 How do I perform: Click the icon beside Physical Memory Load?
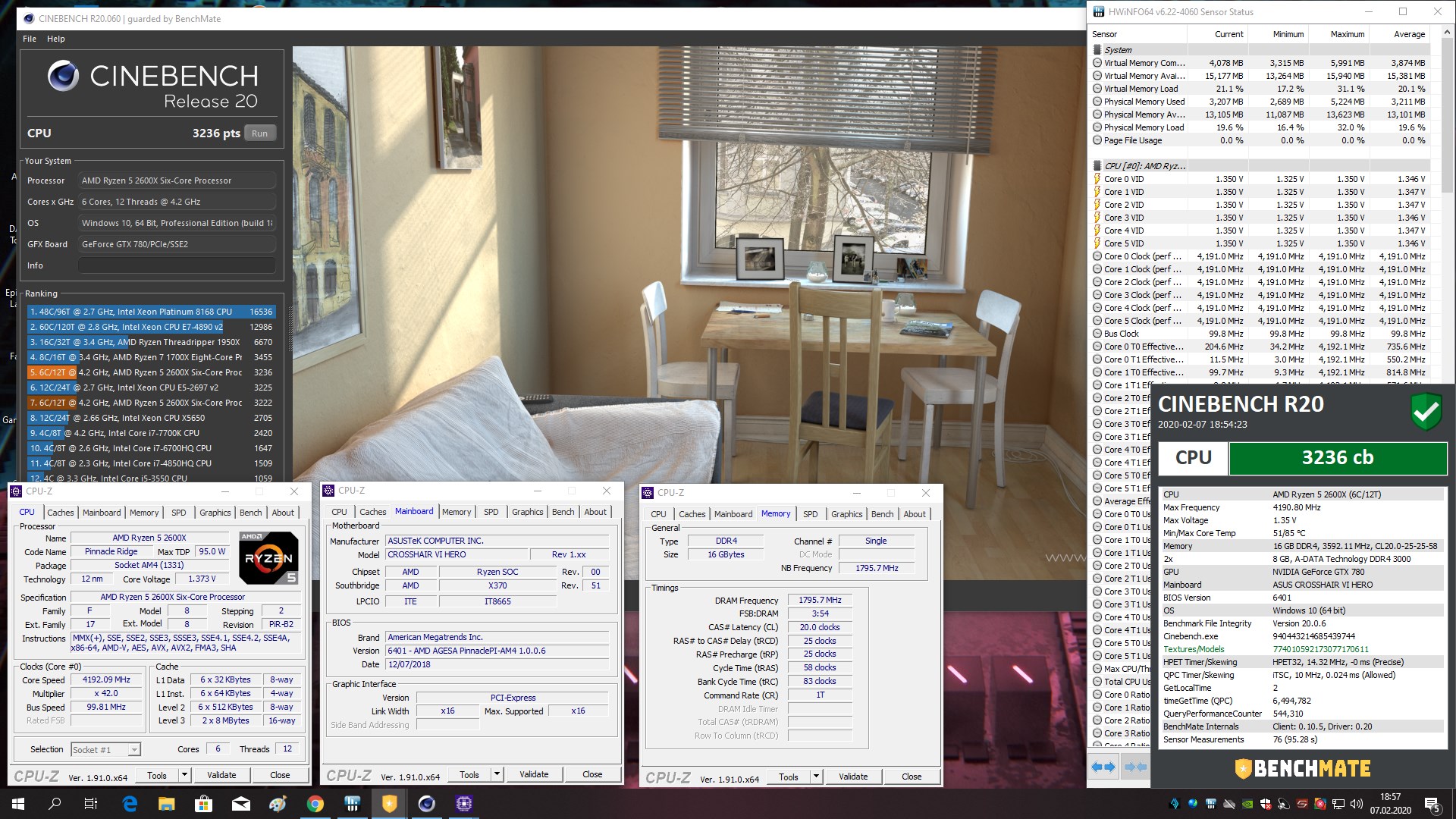point(1097,127)
